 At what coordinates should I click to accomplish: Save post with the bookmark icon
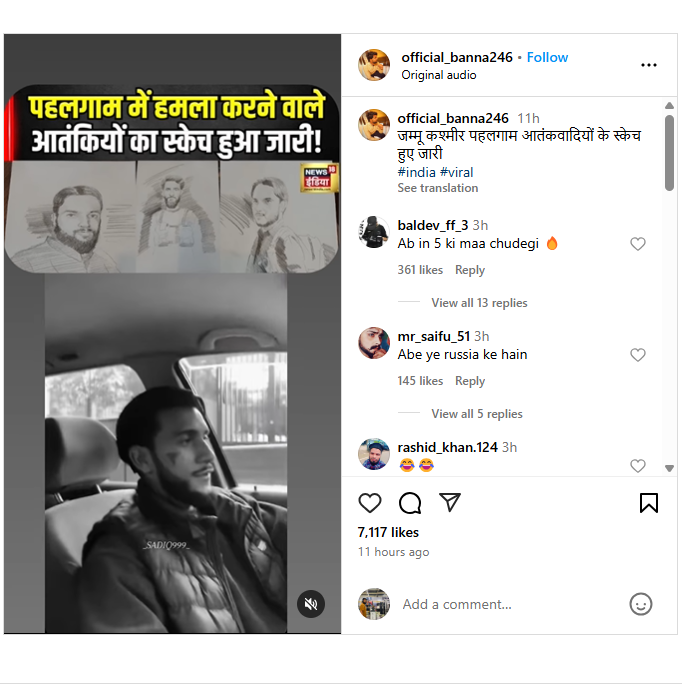[649, 503]
